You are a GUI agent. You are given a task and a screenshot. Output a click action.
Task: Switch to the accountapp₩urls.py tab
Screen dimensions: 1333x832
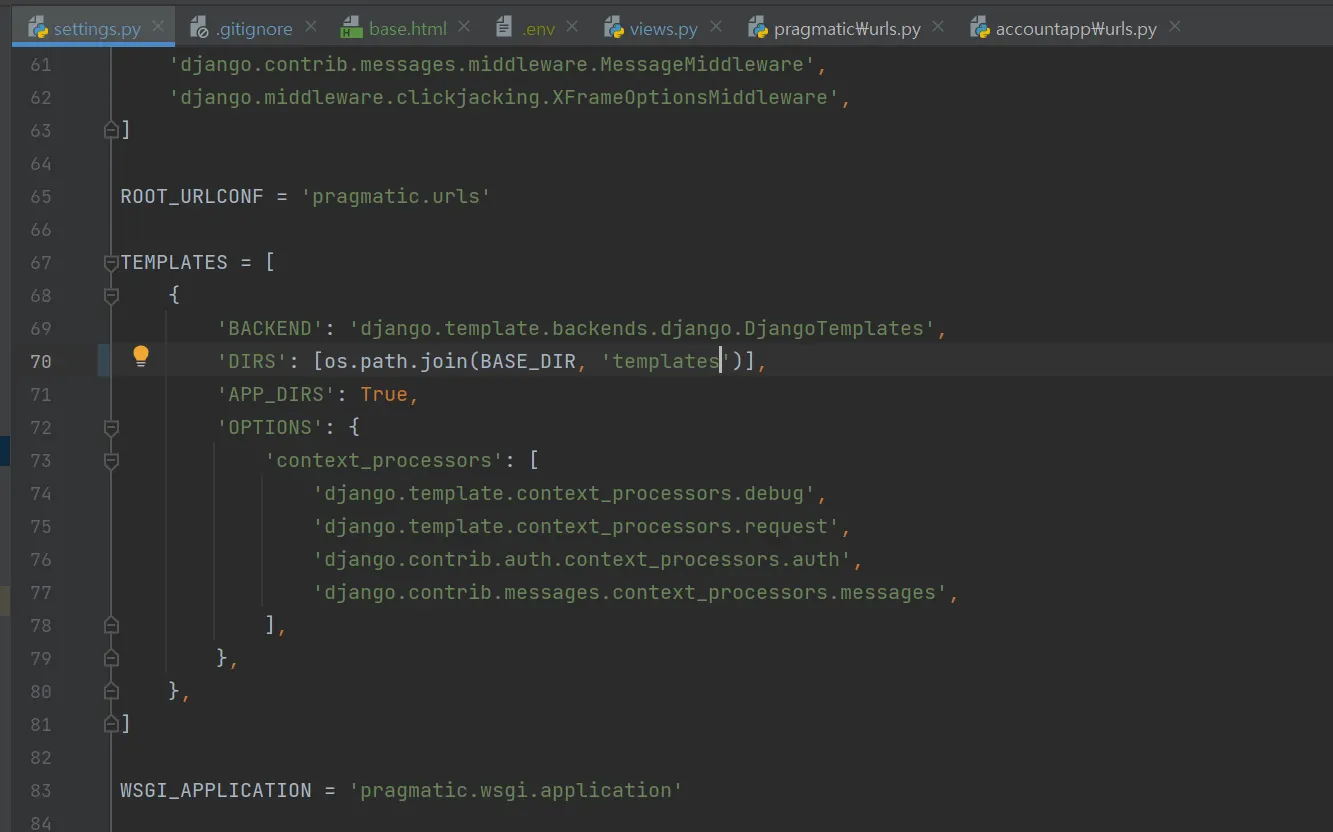point(1075,29)
